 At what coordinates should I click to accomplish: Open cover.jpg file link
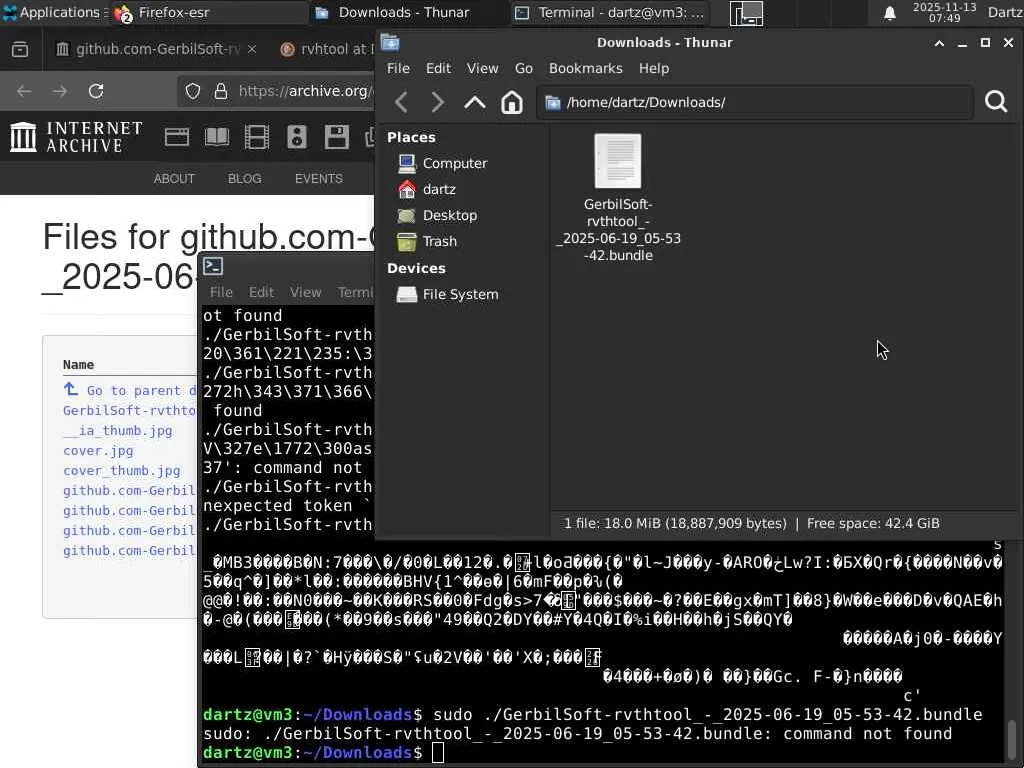coord(98,451)
